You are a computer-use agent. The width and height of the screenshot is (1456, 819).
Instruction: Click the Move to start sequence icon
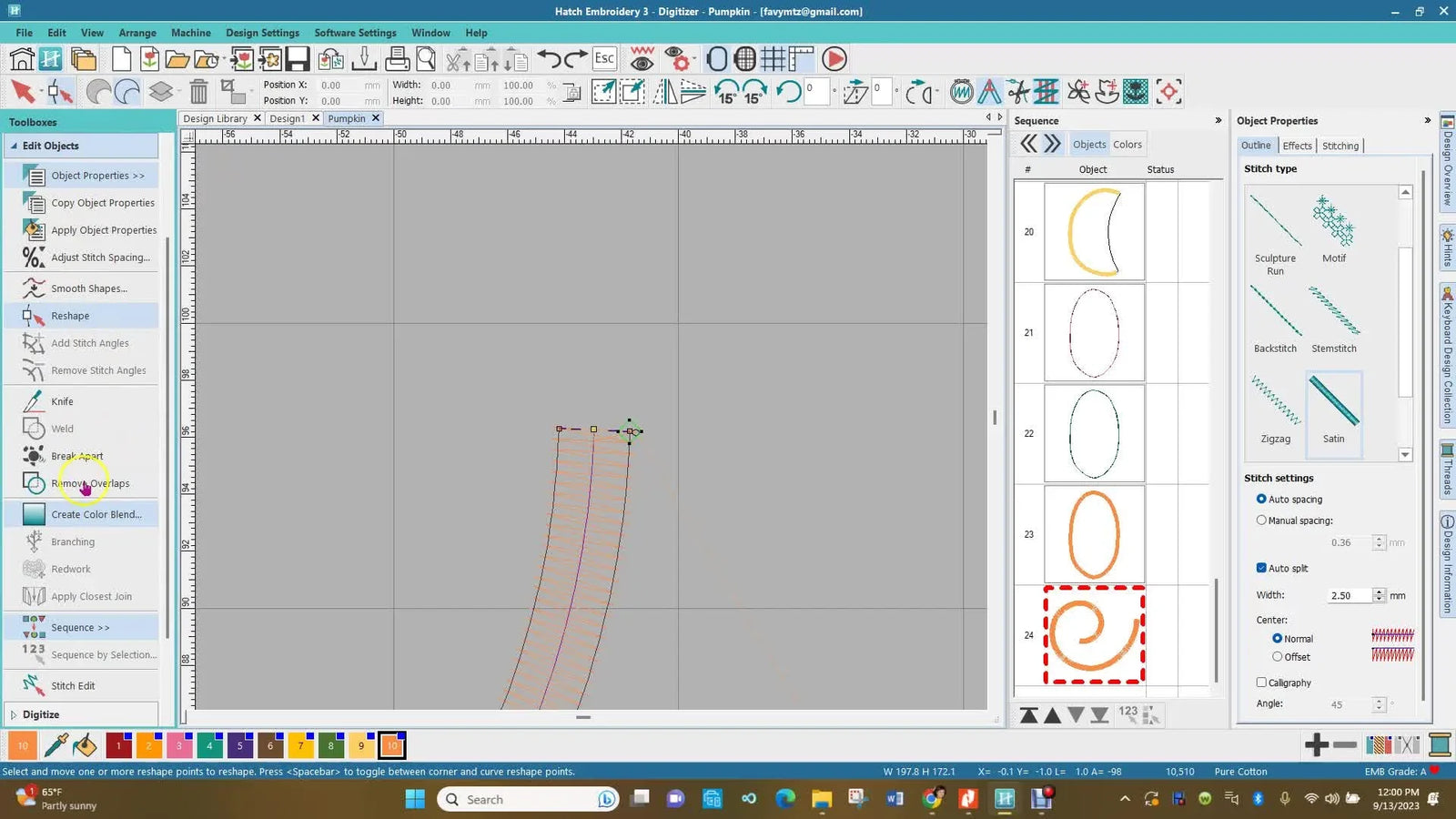[x=1029, y=715]
